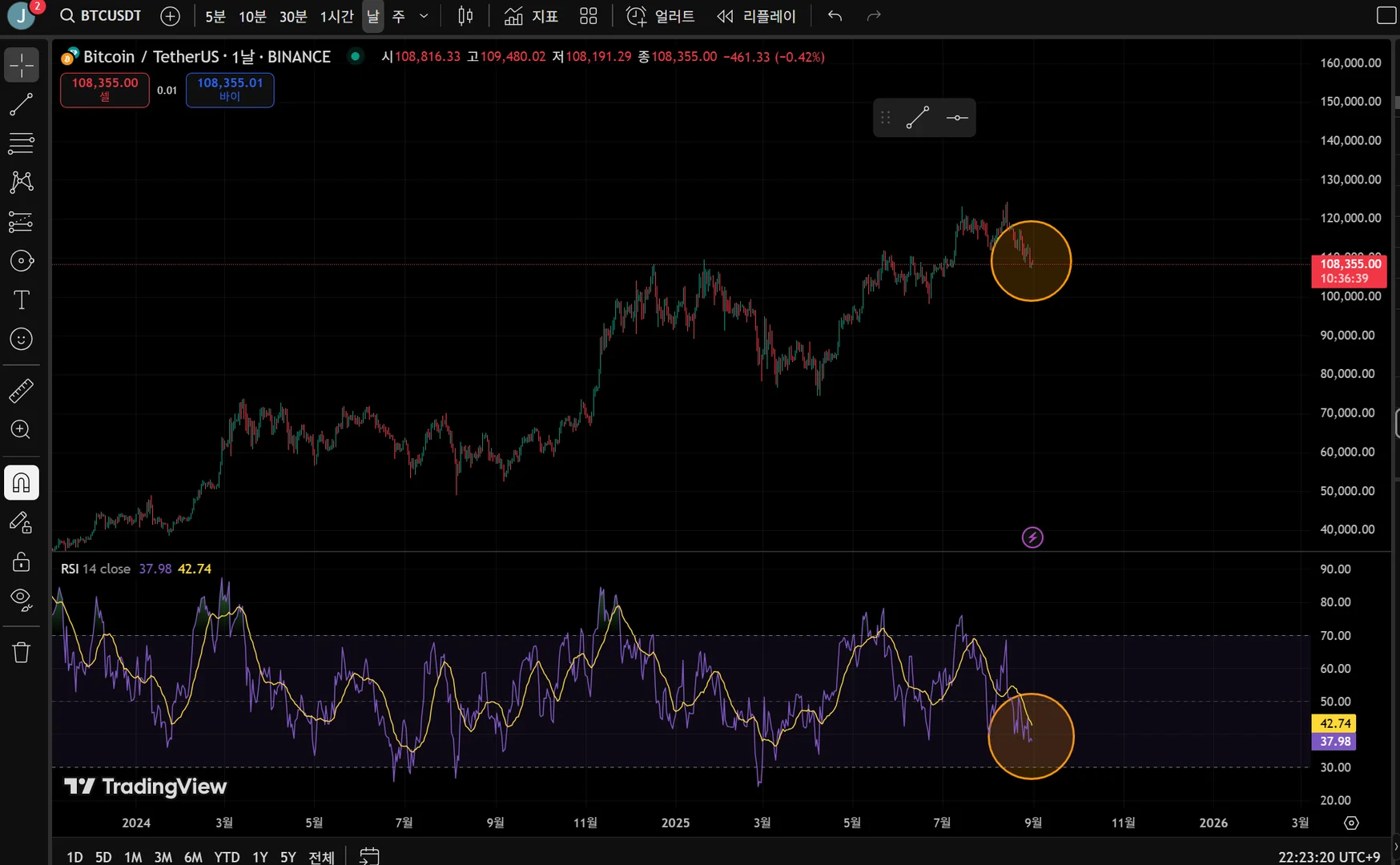Set range to 3M

coord(163,857)
